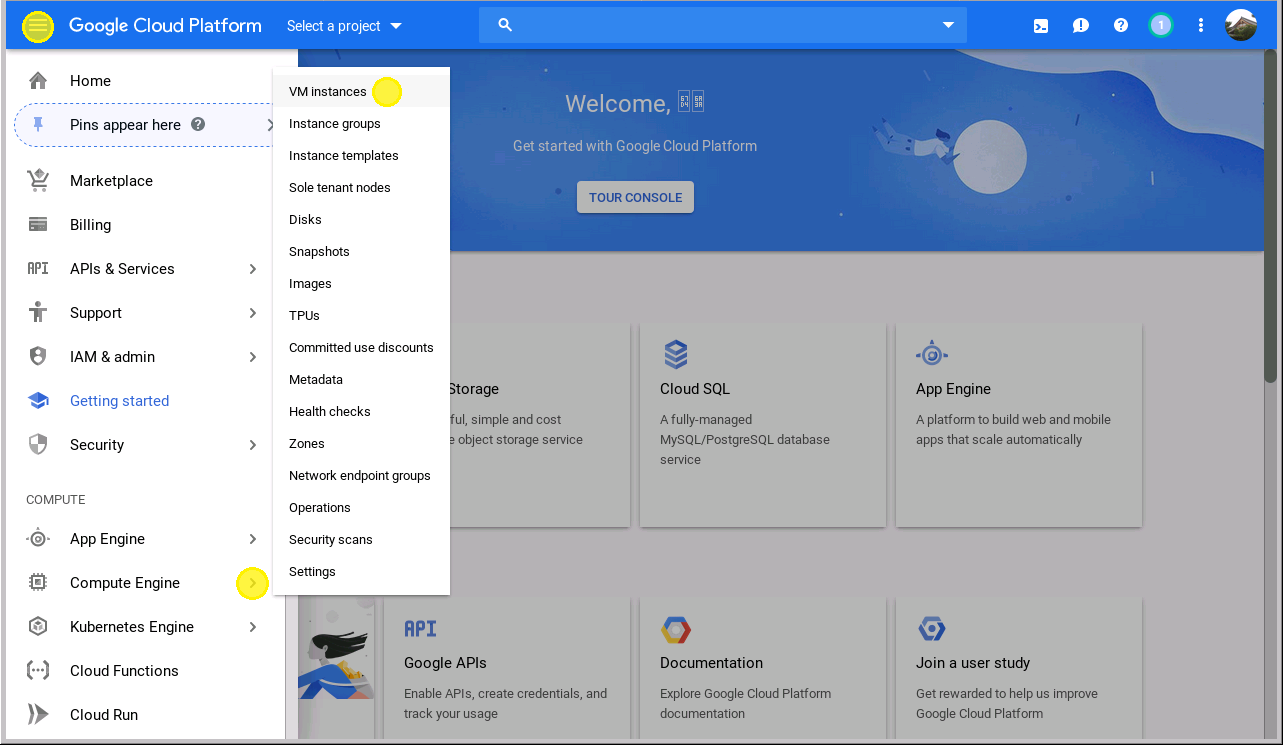Expand the IAM & admin submenu chevron

(x=253, y=357)
